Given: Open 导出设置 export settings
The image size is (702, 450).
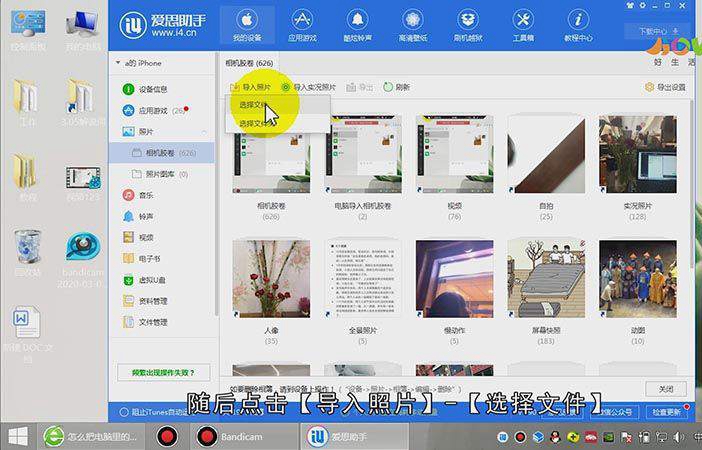Looking at the screenshot, I should coord(665,87).
